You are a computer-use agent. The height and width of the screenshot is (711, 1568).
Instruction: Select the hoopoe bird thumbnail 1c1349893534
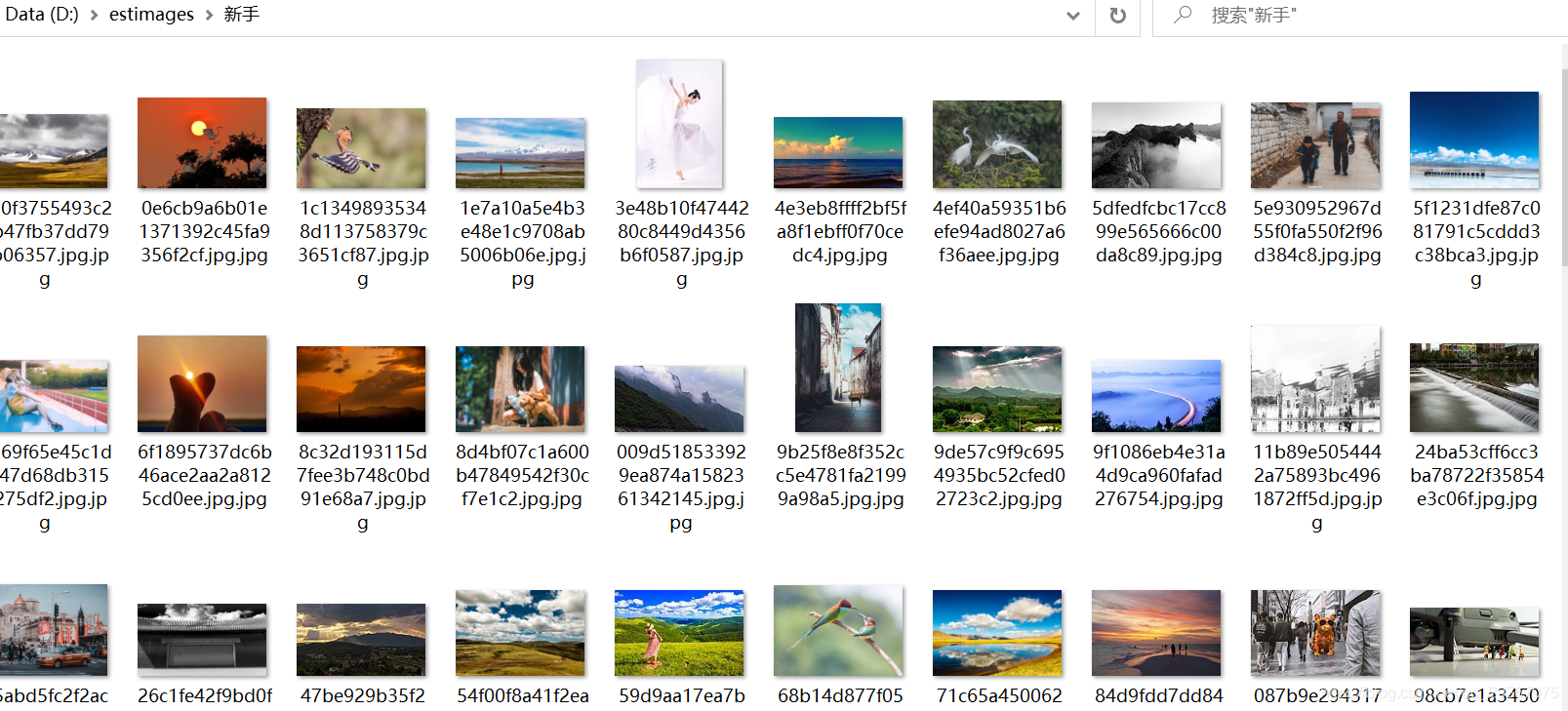coord(361,148)
